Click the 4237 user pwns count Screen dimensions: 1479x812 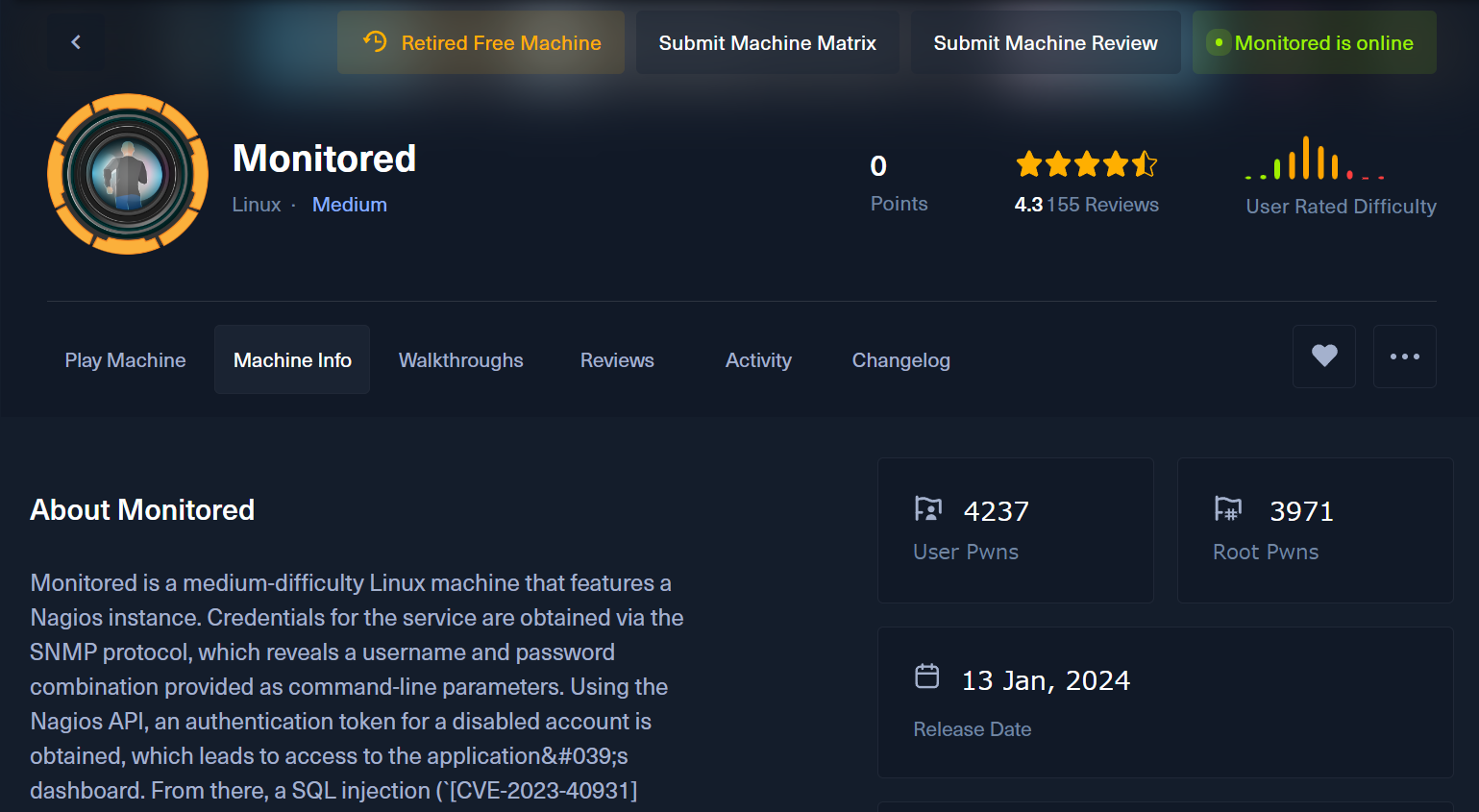click(997, 511)
